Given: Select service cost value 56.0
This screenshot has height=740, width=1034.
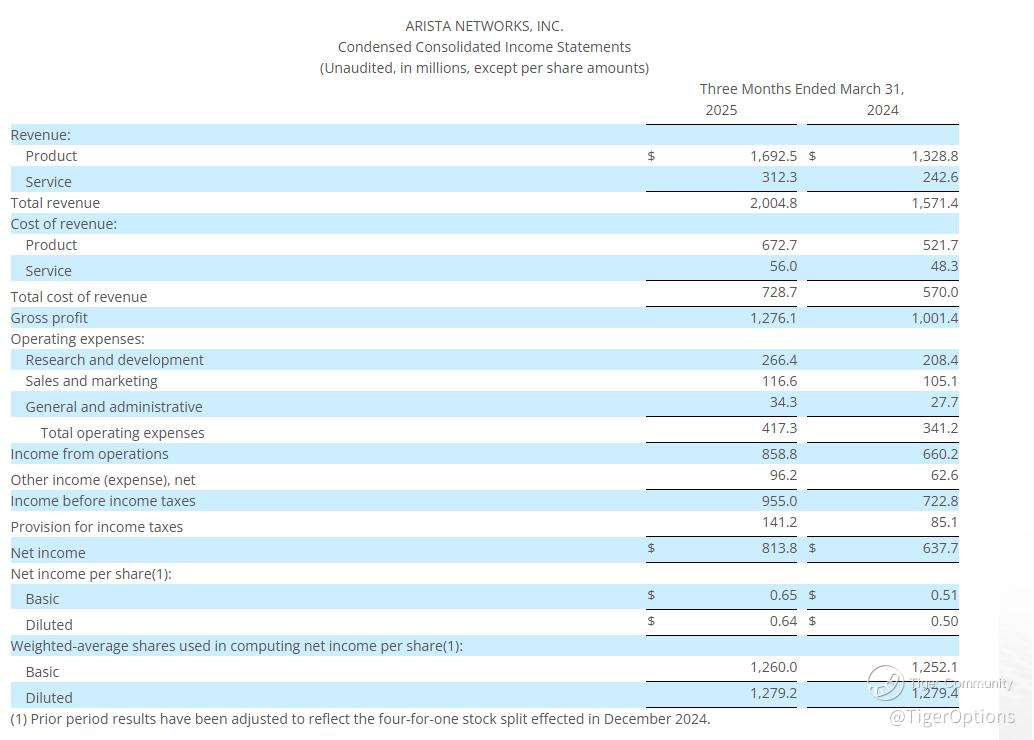Looking at the screenshot, I should [x=783, y=266].
